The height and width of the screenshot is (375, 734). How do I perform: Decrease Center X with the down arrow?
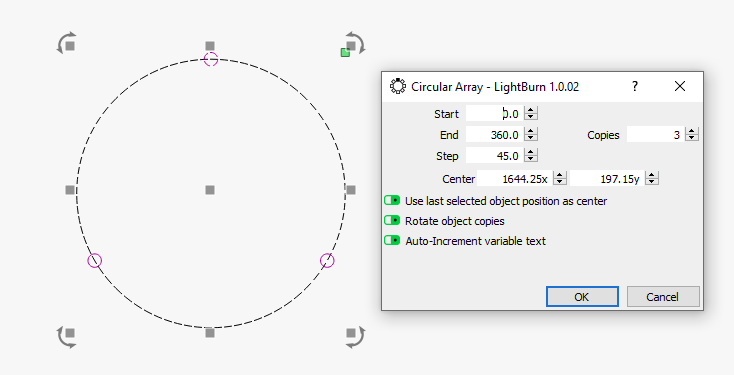560,182
